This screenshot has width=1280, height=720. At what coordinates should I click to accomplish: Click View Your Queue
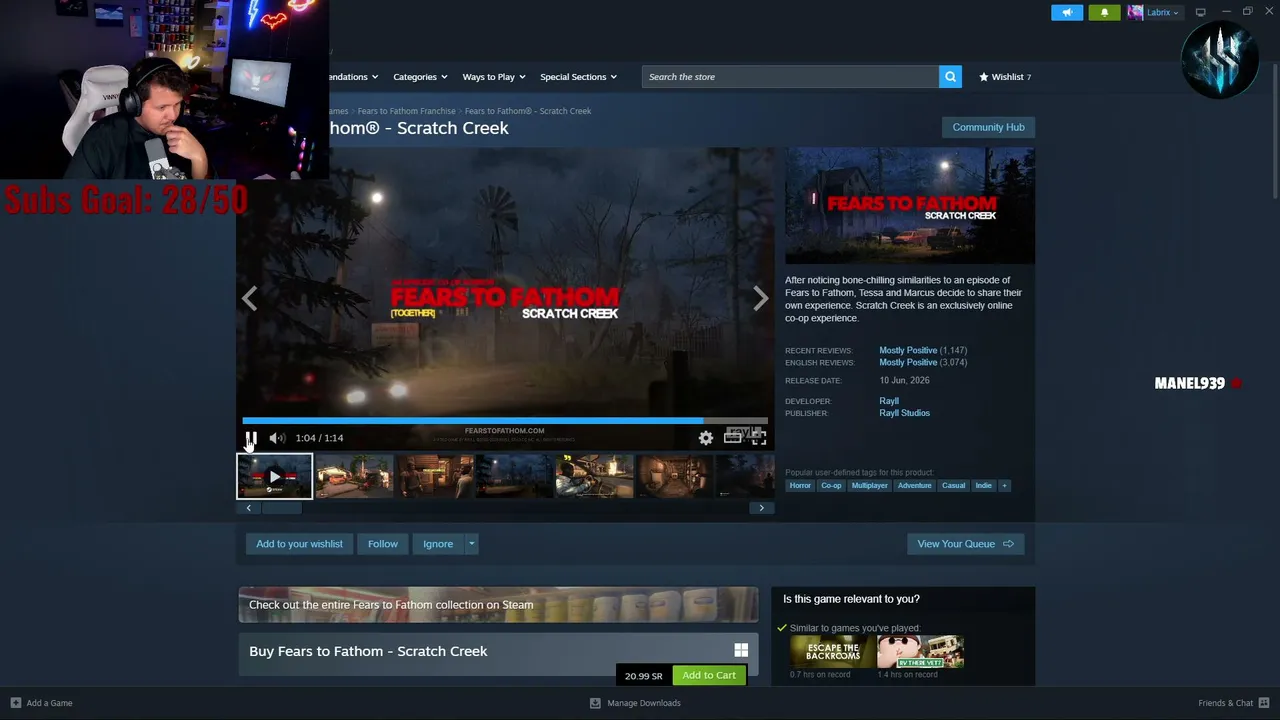tap(965, 544)
